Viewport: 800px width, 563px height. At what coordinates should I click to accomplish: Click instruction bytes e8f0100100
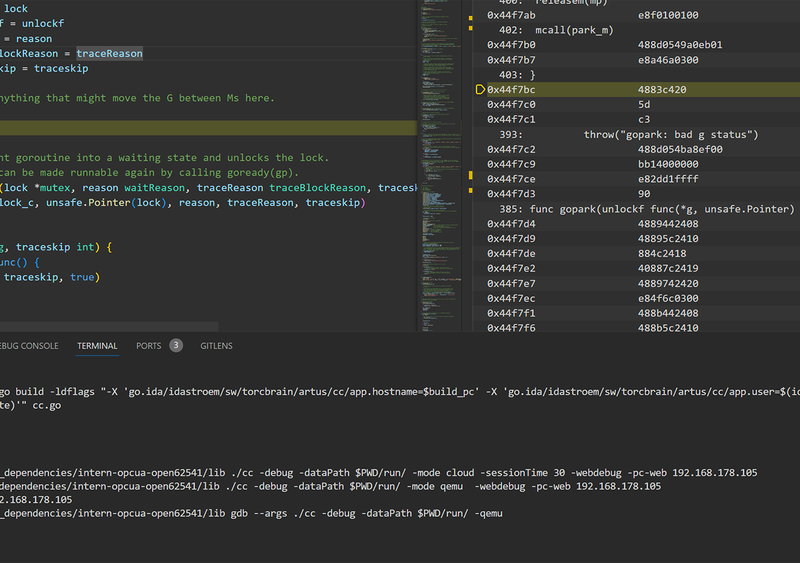(668, 15)
